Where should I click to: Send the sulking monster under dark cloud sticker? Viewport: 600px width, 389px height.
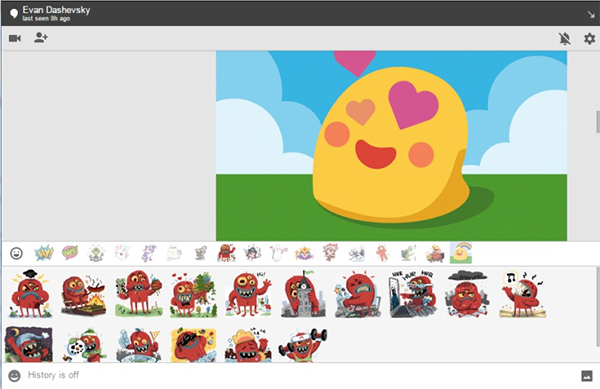pos(467,294)
